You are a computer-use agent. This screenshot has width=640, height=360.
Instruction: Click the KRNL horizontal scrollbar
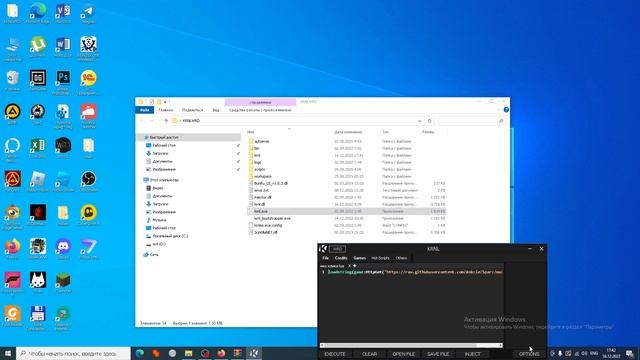coord(411,345)
